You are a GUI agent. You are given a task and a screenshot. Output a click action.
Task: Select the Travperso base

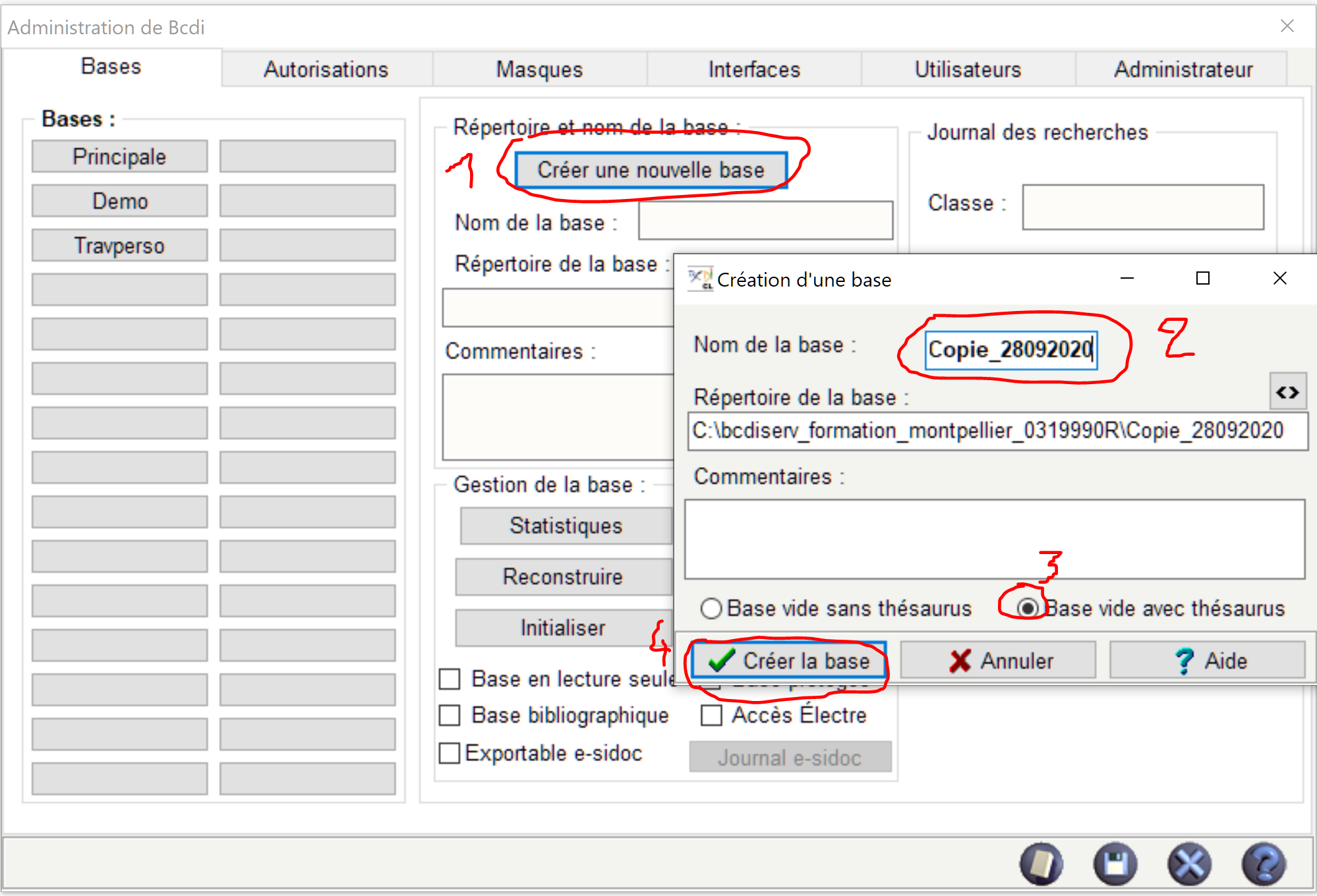click(x=120, y=245)
